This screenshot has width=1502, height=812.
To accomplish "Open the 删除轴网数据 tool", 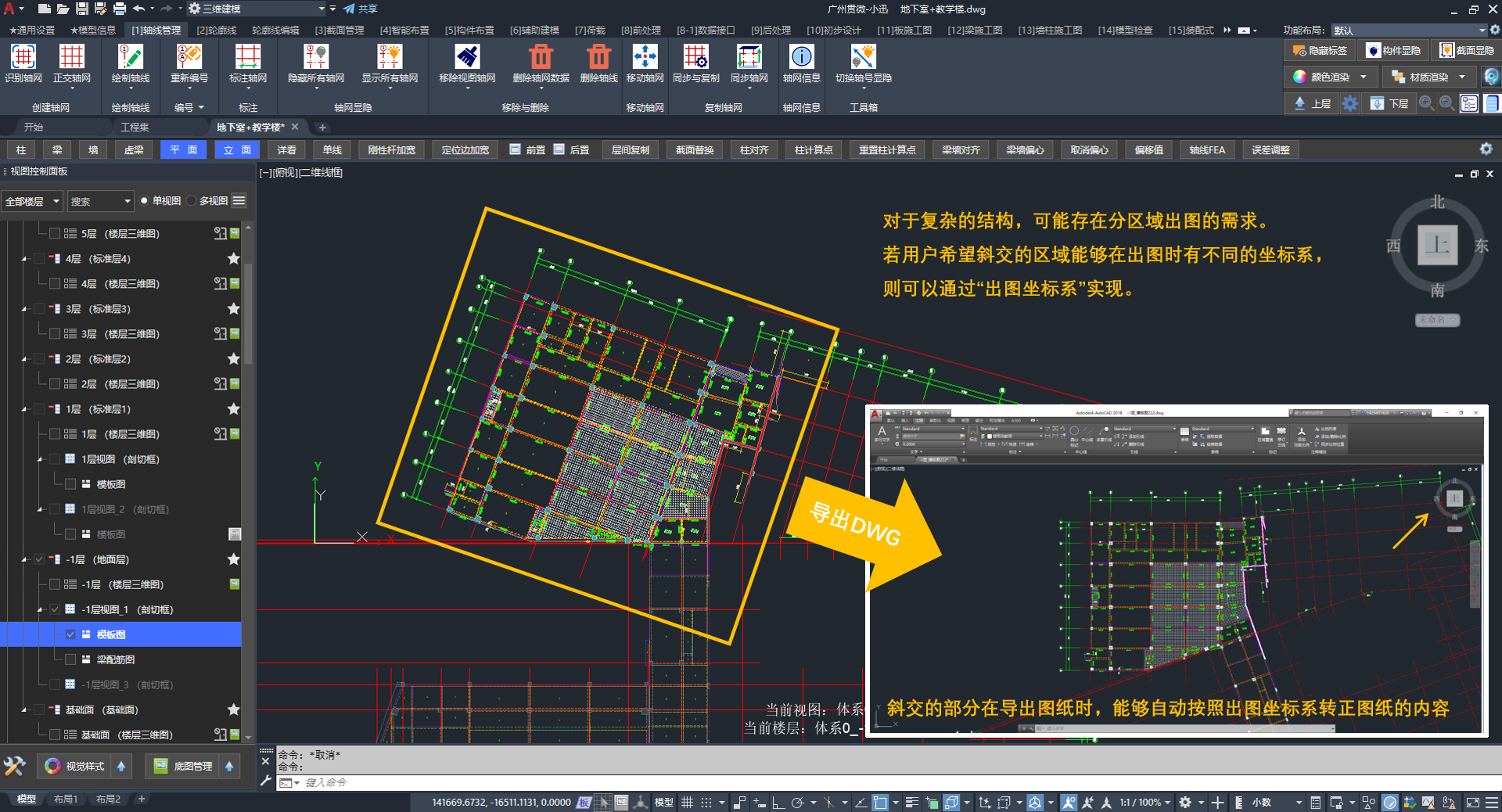I will [x=541, y=58].
